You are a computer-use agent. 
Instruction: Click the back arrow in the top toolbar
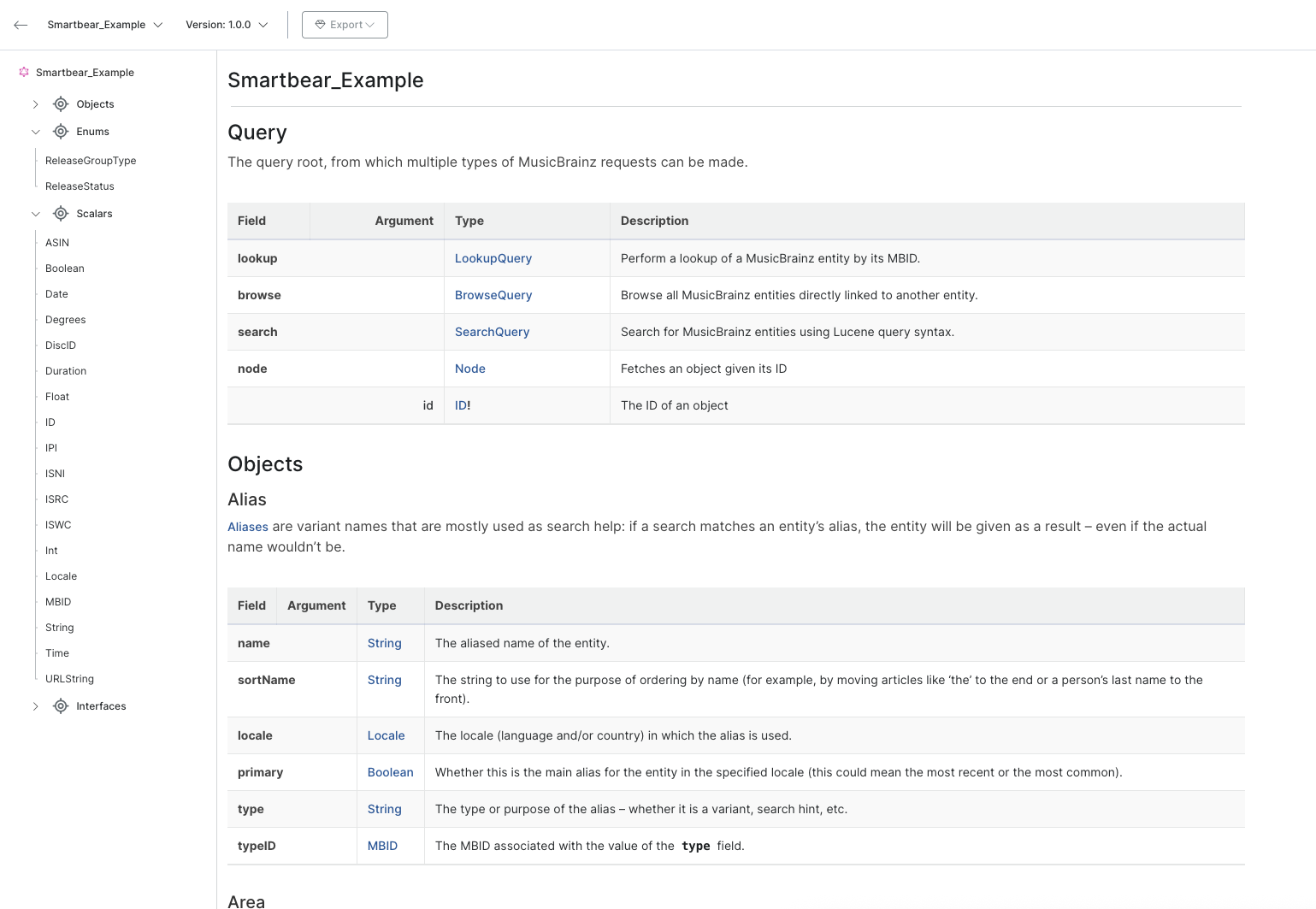pyautogui.click(x=21, y=24)
